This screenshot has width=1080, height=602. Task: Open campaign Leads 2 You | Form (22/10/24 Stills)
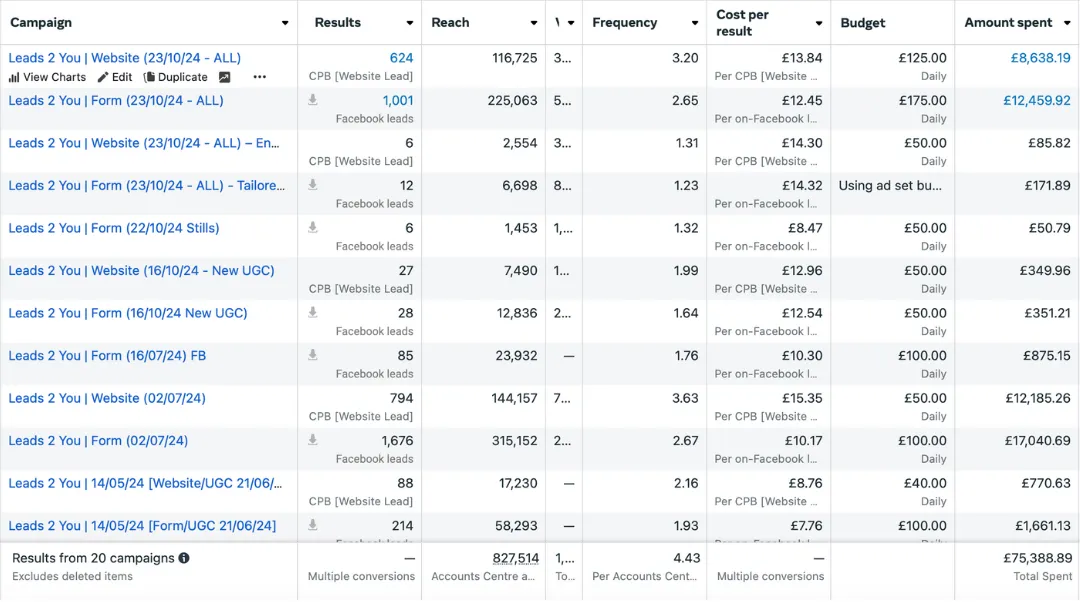[114, 228]
